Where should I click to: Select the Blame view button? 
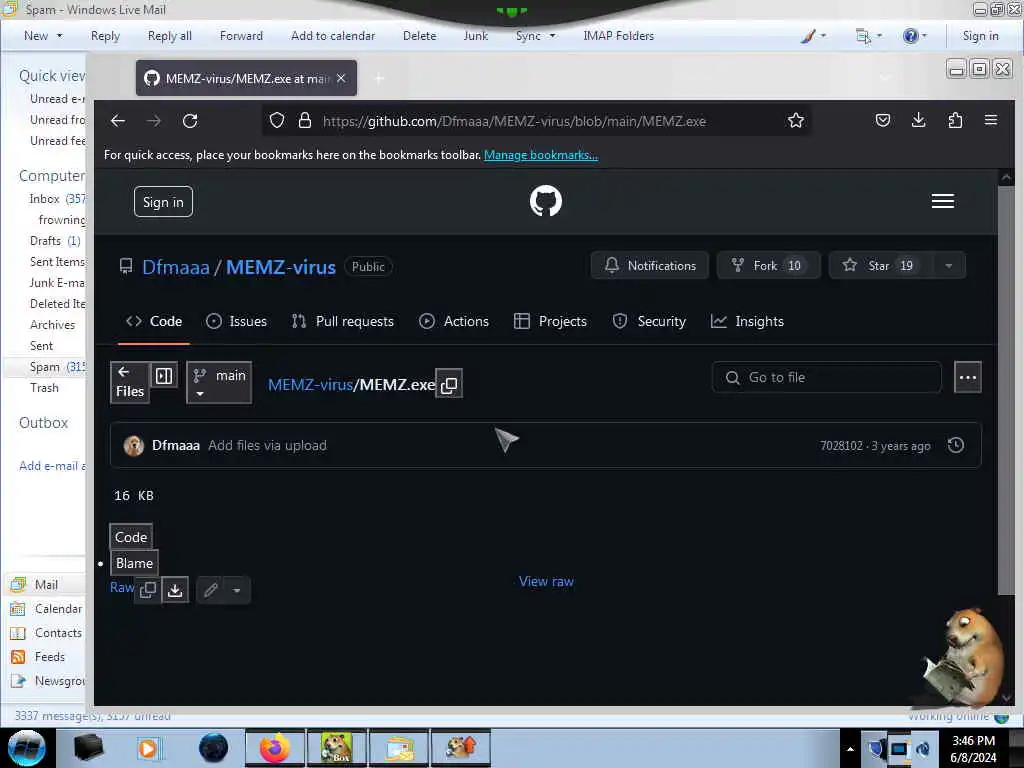click(x=134, y=563)
